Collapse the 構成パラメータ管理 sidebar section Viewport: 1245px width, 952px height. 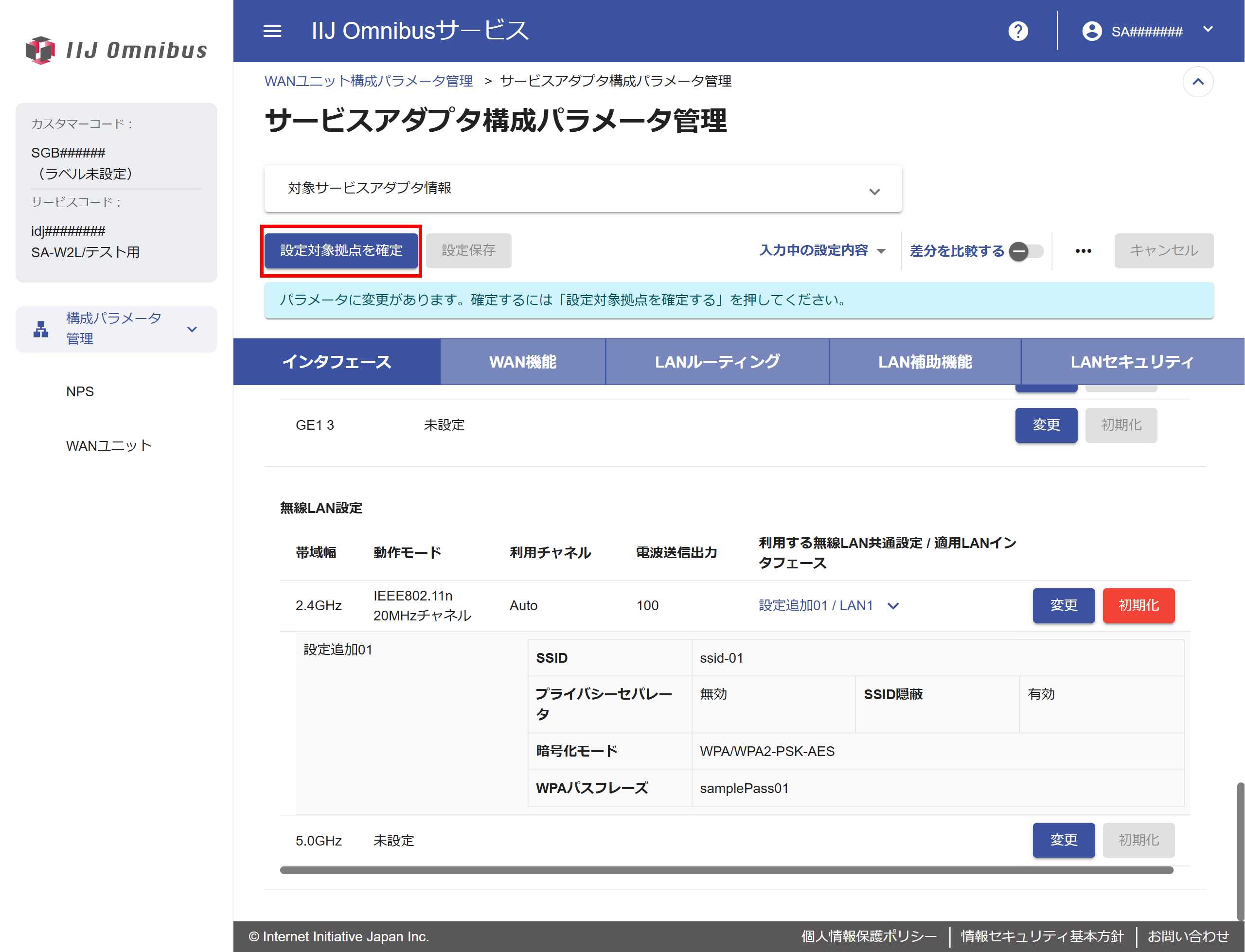pos(192,329)
